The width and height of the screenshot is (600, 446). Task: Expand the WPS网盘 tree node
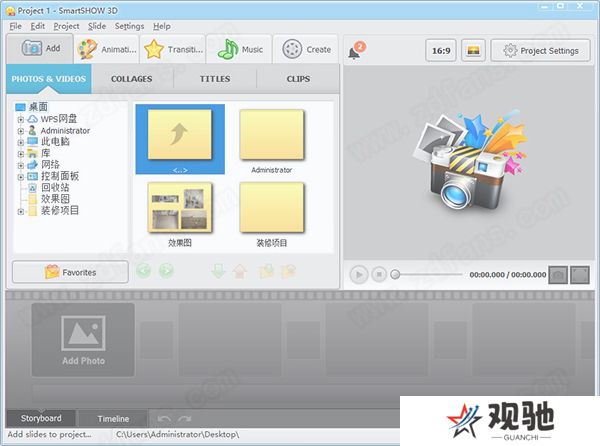coord(21,119)
